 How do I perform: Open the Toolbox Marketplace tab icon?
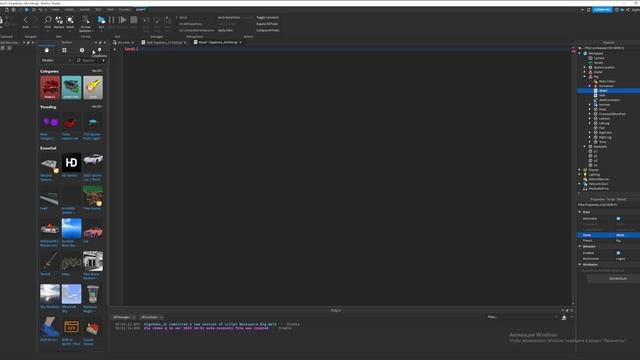47,50
